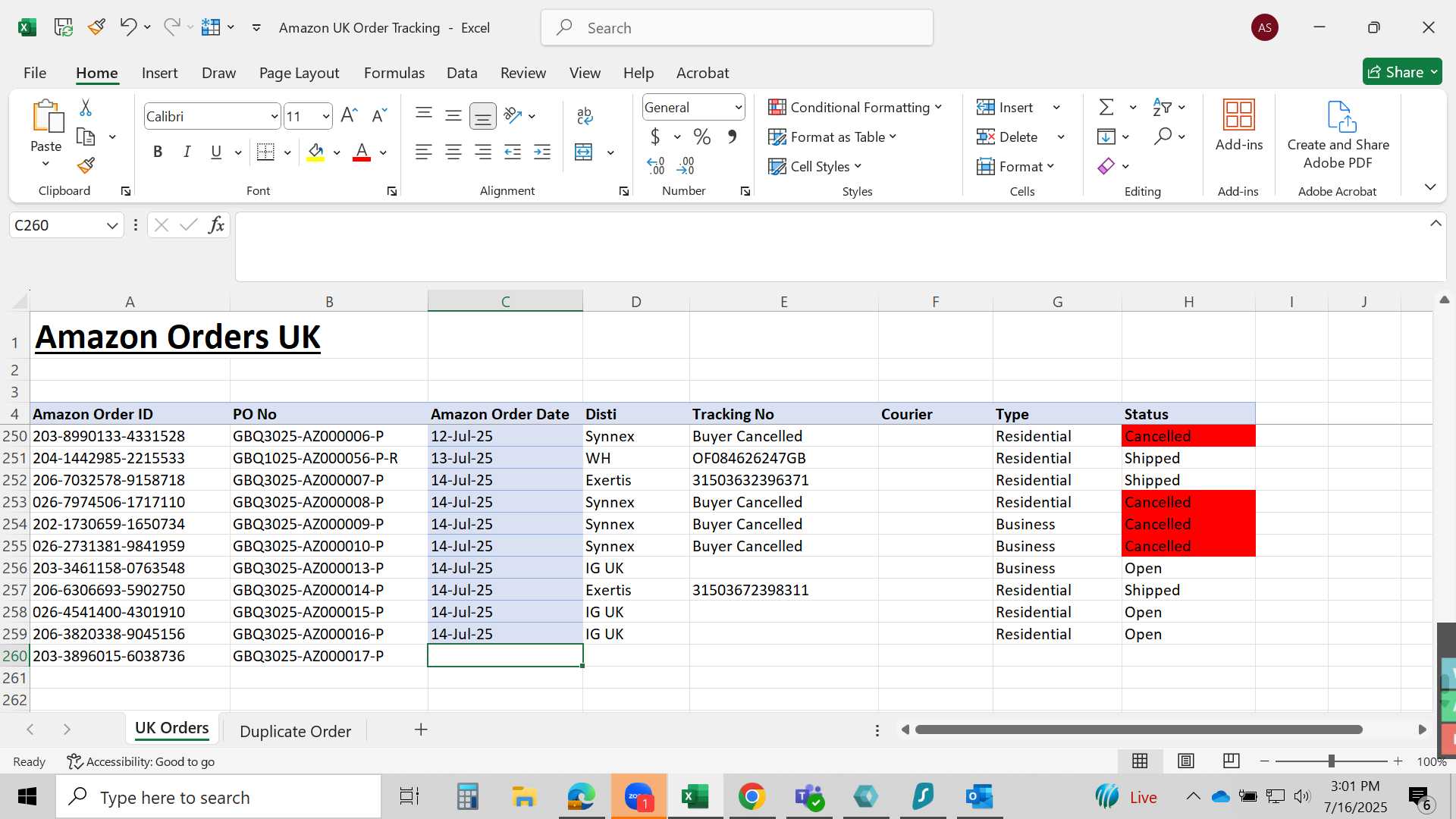Screen dimensions: 1456x819
Task: Toggle Middle Align for cells
Action: (453, 116)
